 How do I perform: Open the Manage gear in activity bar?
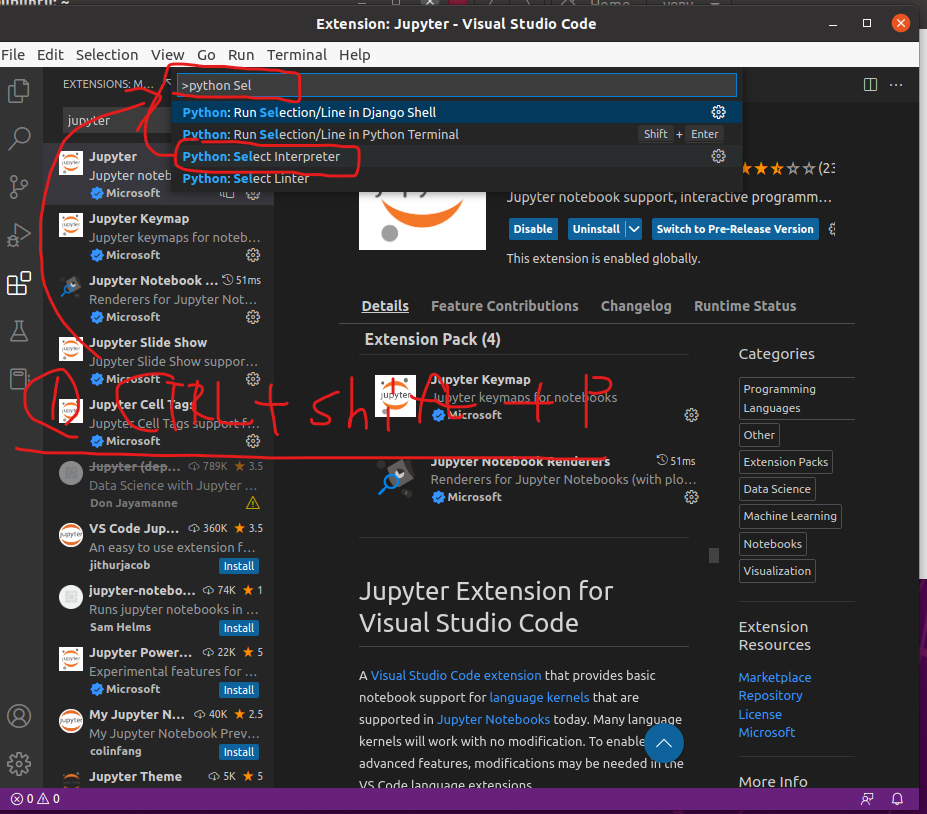pyautogui.click(x=19, y=764)
